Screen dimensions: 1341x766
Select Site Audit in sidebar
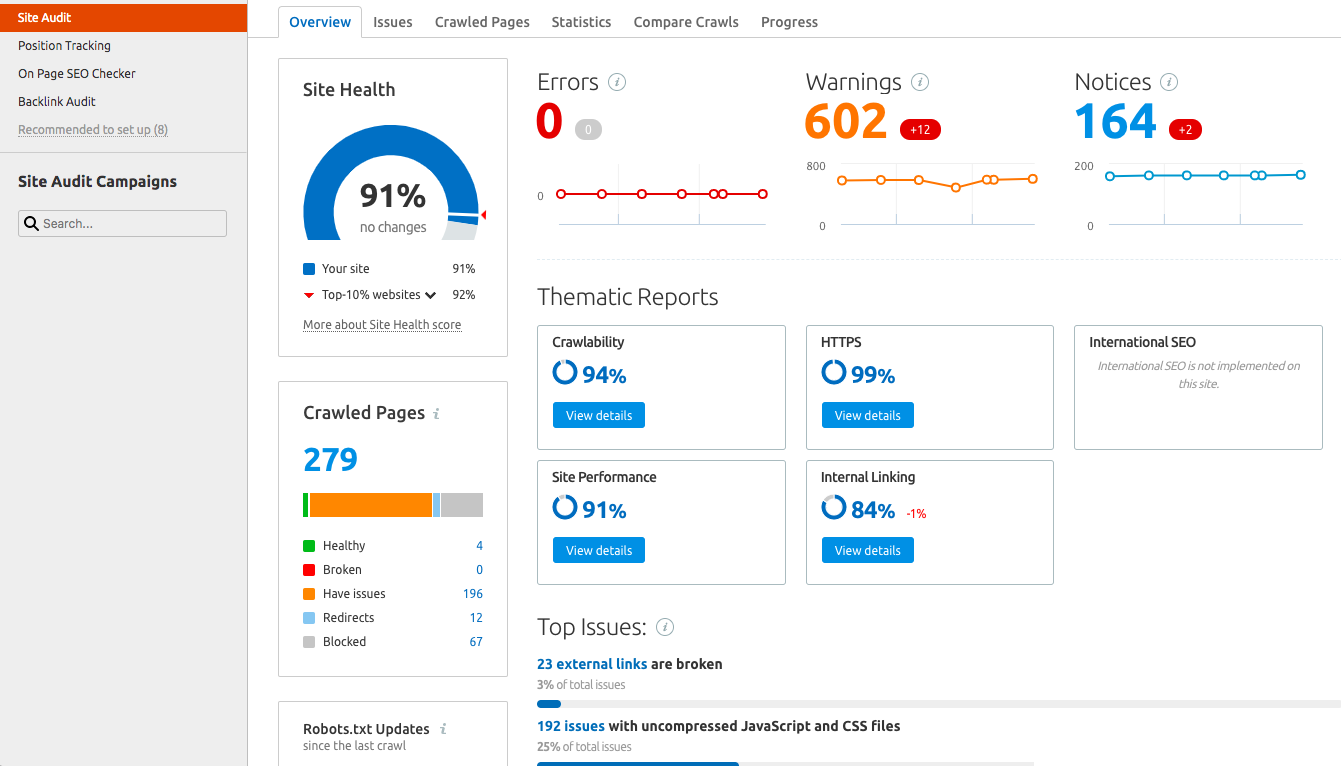(x=123, y=18)
